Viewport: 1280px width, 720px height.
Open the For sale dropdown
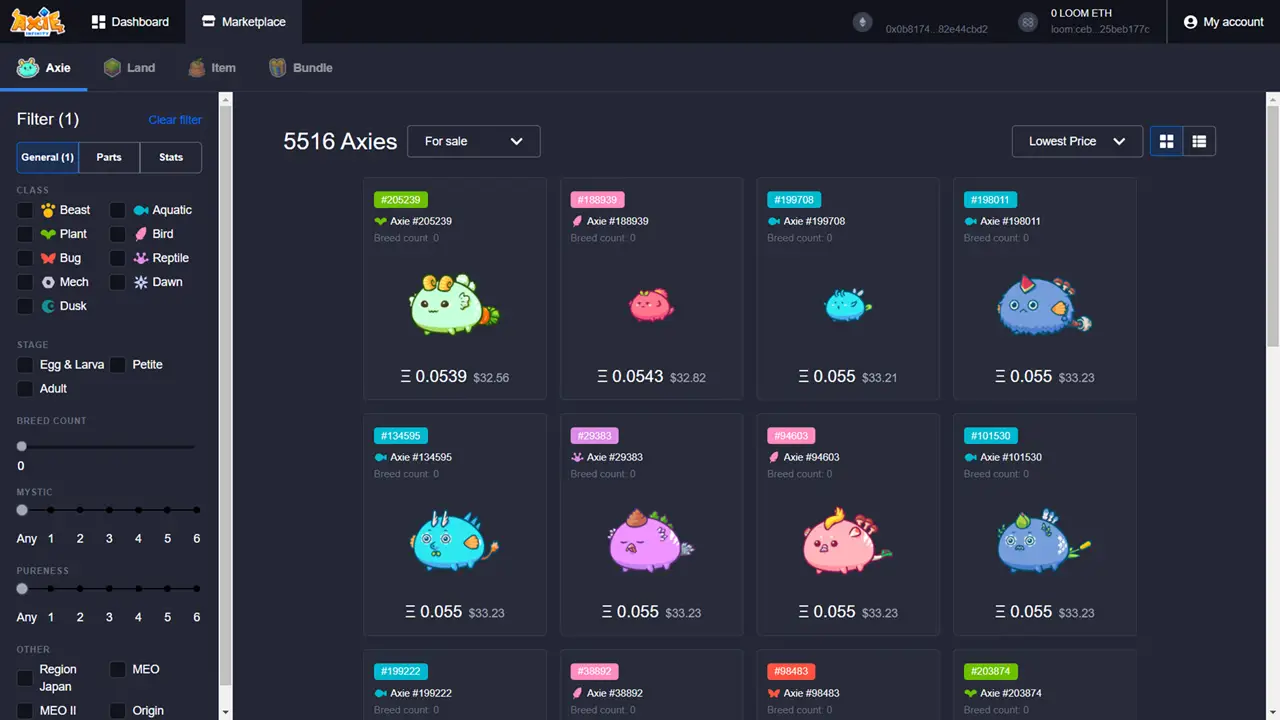coord(474,141)
